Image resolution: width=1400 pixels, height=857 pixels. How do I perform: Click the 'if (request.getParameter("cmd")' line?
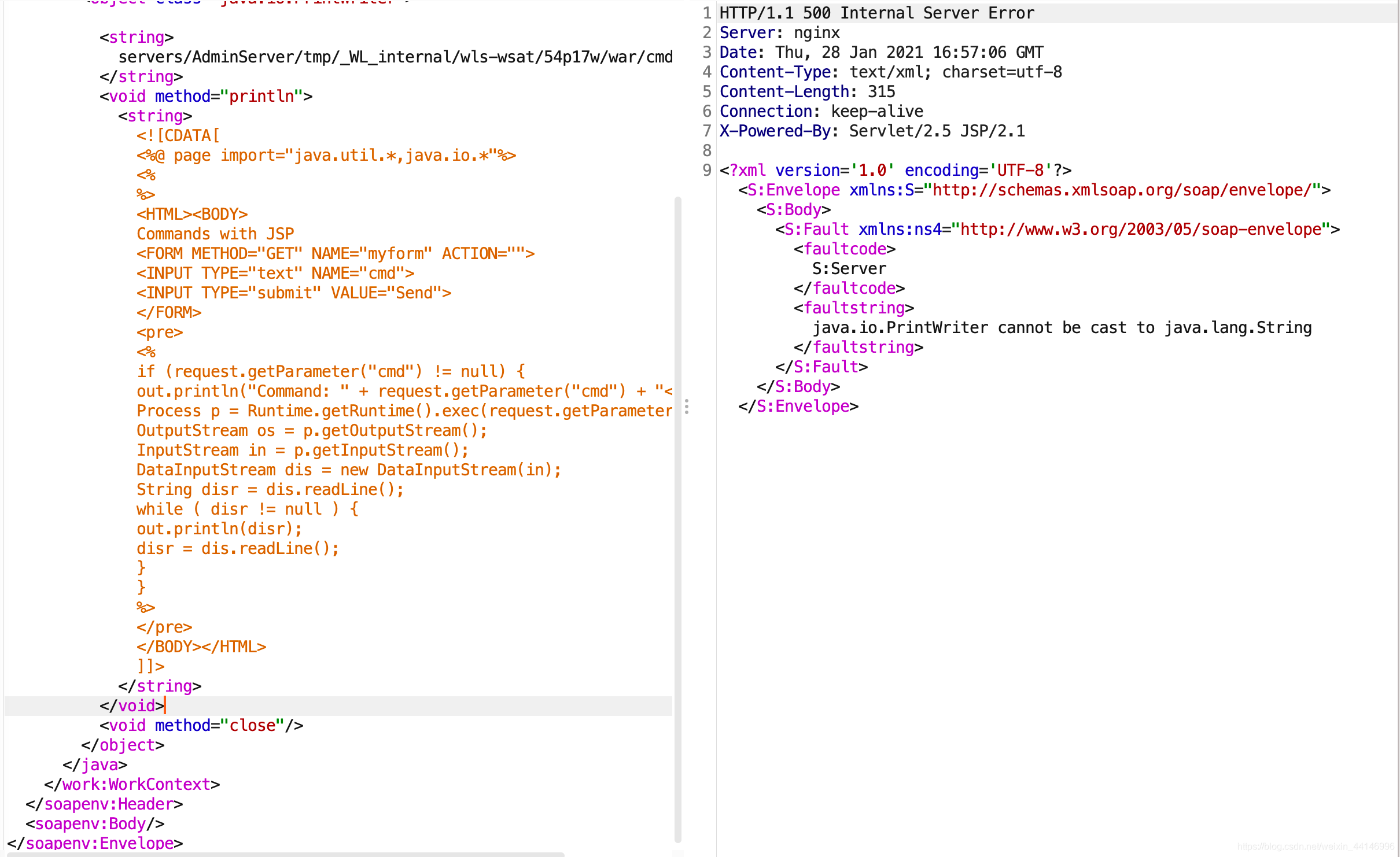[330, 371]
